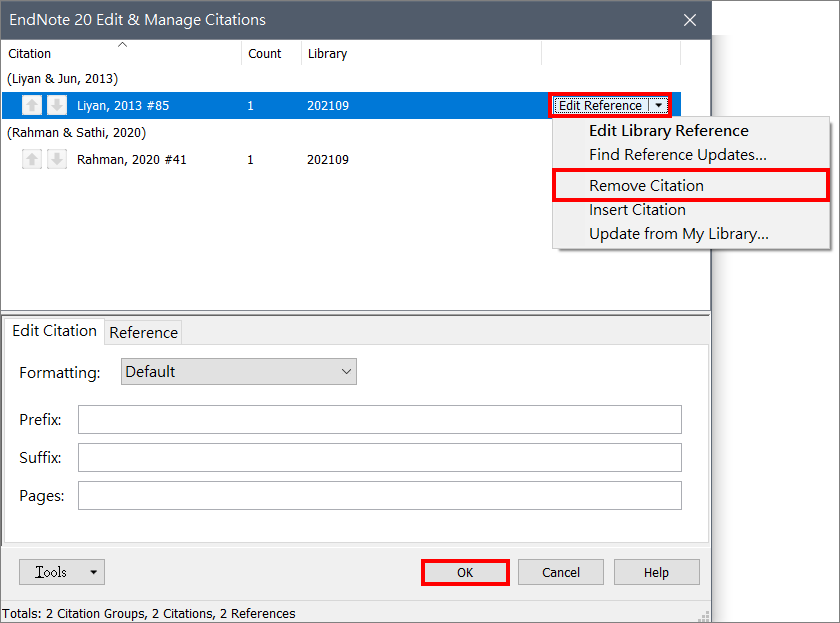Click the (Rahman & Sathi, 2020) group heading
840x623 pixels.
(77, 132)
